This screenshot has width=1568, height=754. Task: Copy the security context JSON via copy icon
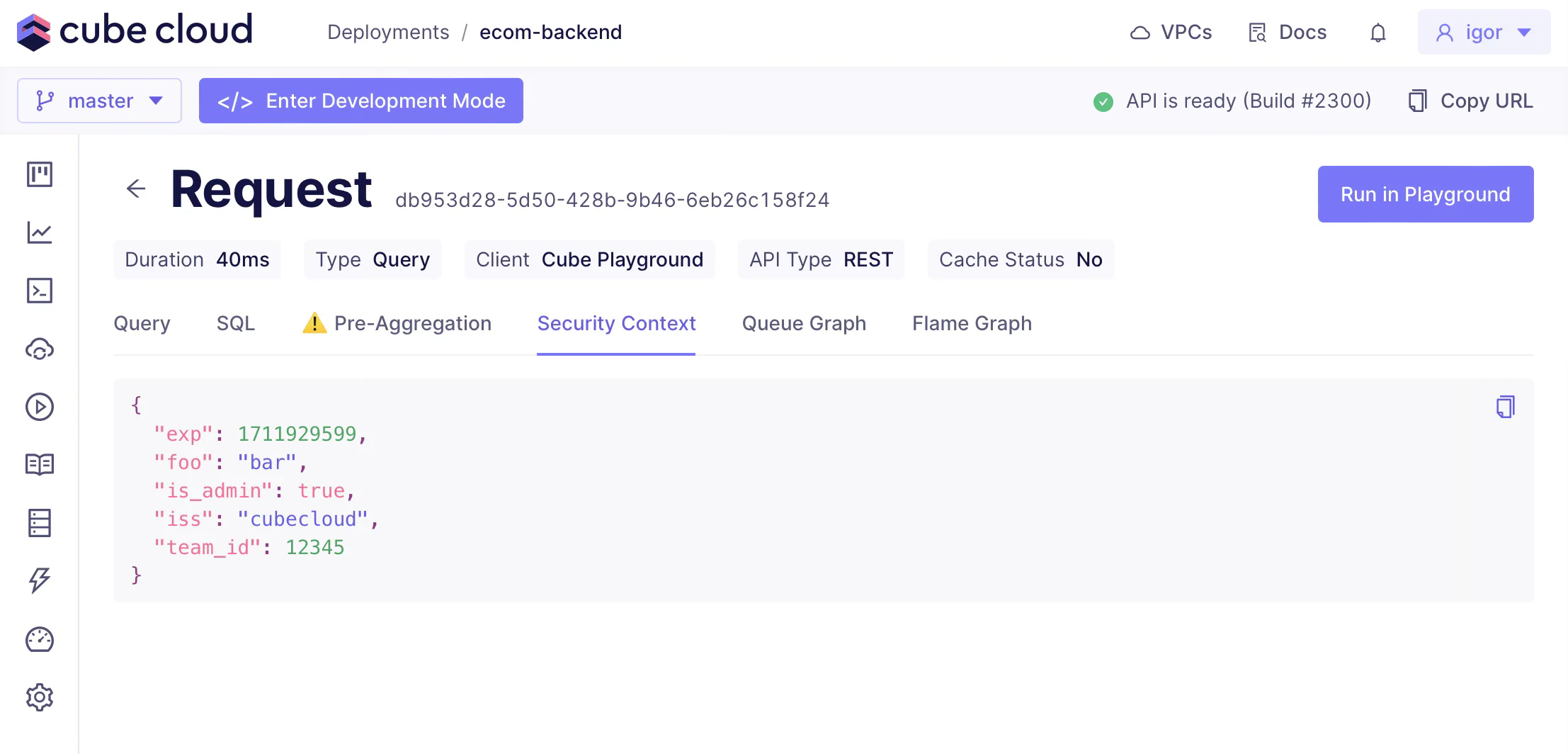point(1505,407)
